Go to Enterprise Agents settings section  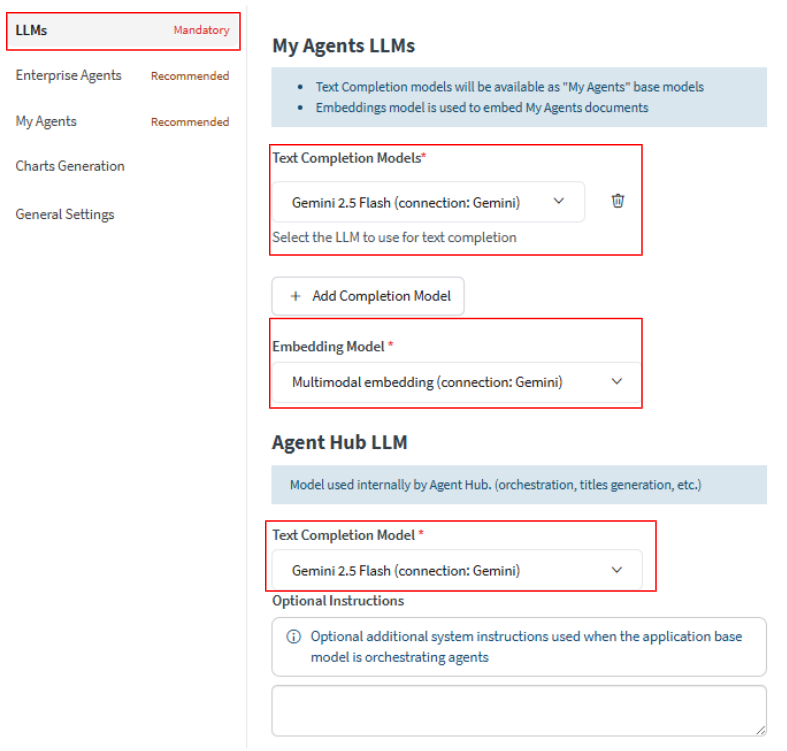tap(68, 76)
